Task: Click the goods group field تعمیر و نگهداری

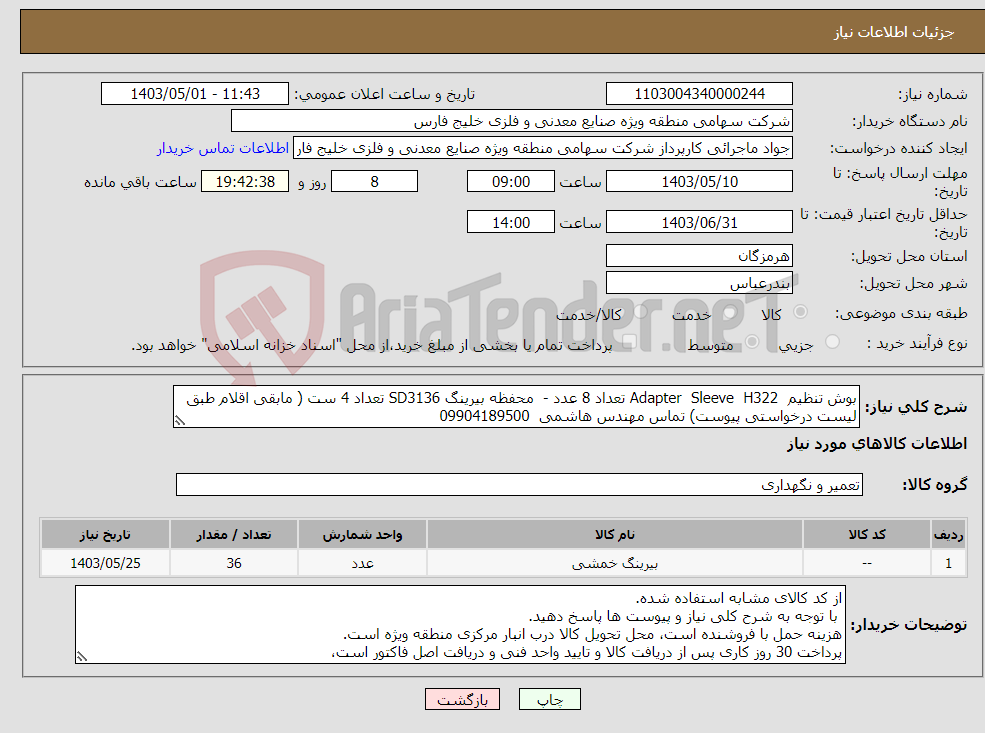Action: coord(520,485)
